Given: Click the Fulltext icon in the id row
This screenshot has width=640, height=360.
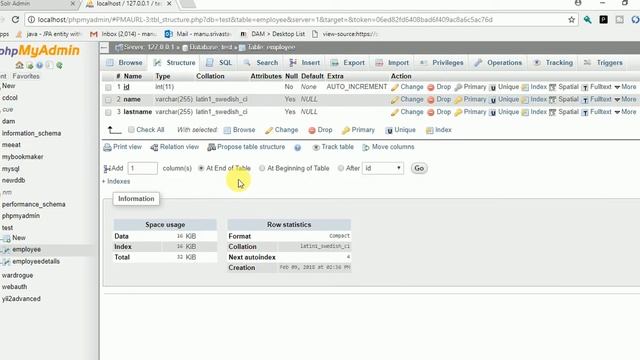Looking at the screenshot, I should pos(585,87).
